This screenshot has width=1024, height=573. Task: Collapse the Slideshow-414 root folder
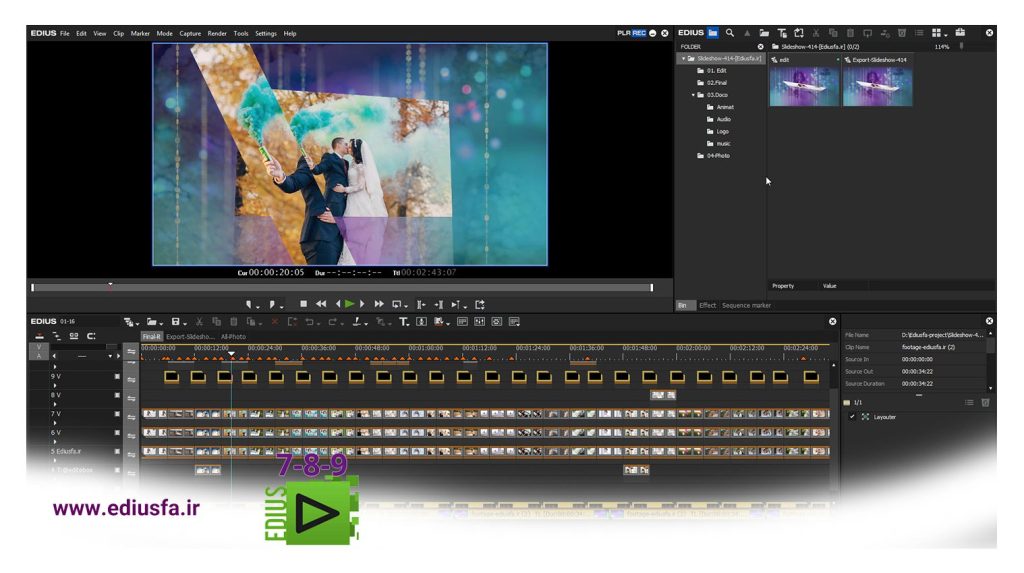[x=684, y=59]
